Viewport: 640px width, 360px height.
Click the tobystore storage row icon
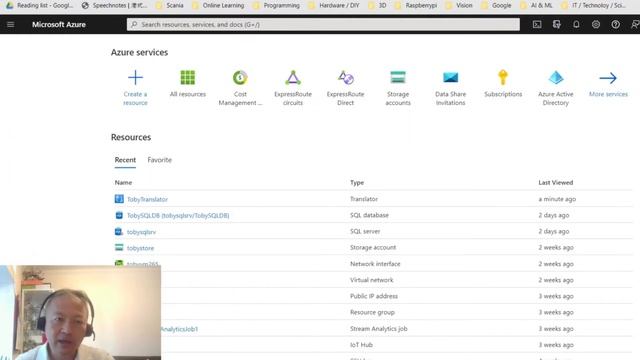[x=119, y=247]
